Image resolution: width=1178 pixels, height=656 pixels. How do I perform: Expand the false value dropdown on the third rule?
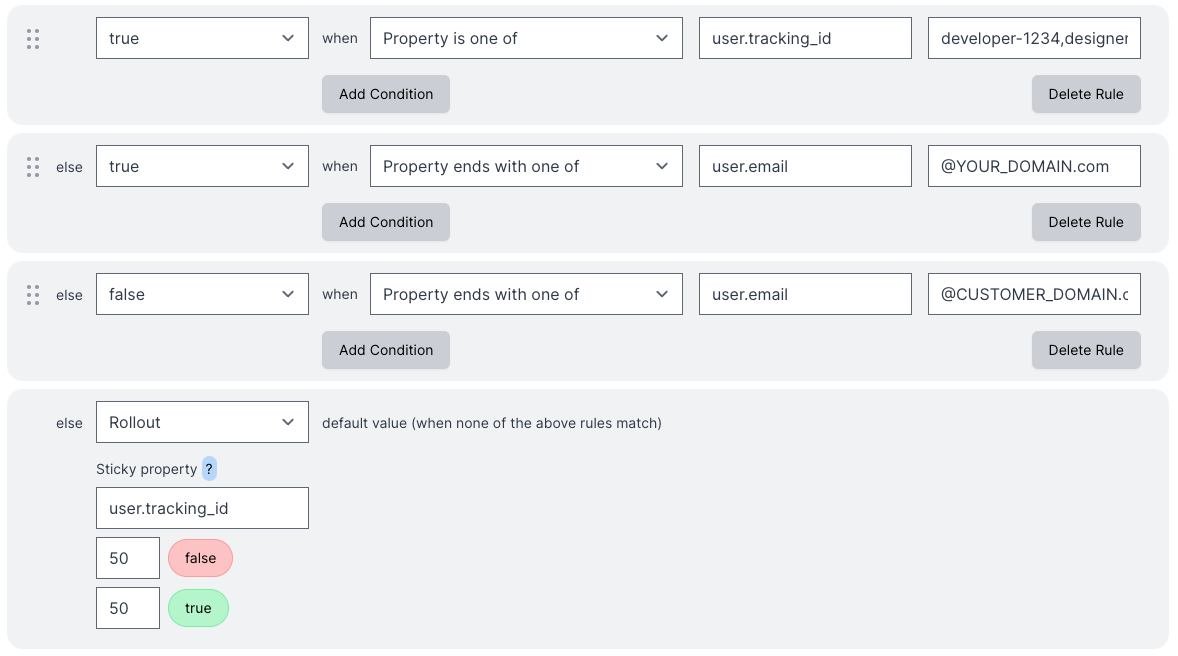point(202,293)
